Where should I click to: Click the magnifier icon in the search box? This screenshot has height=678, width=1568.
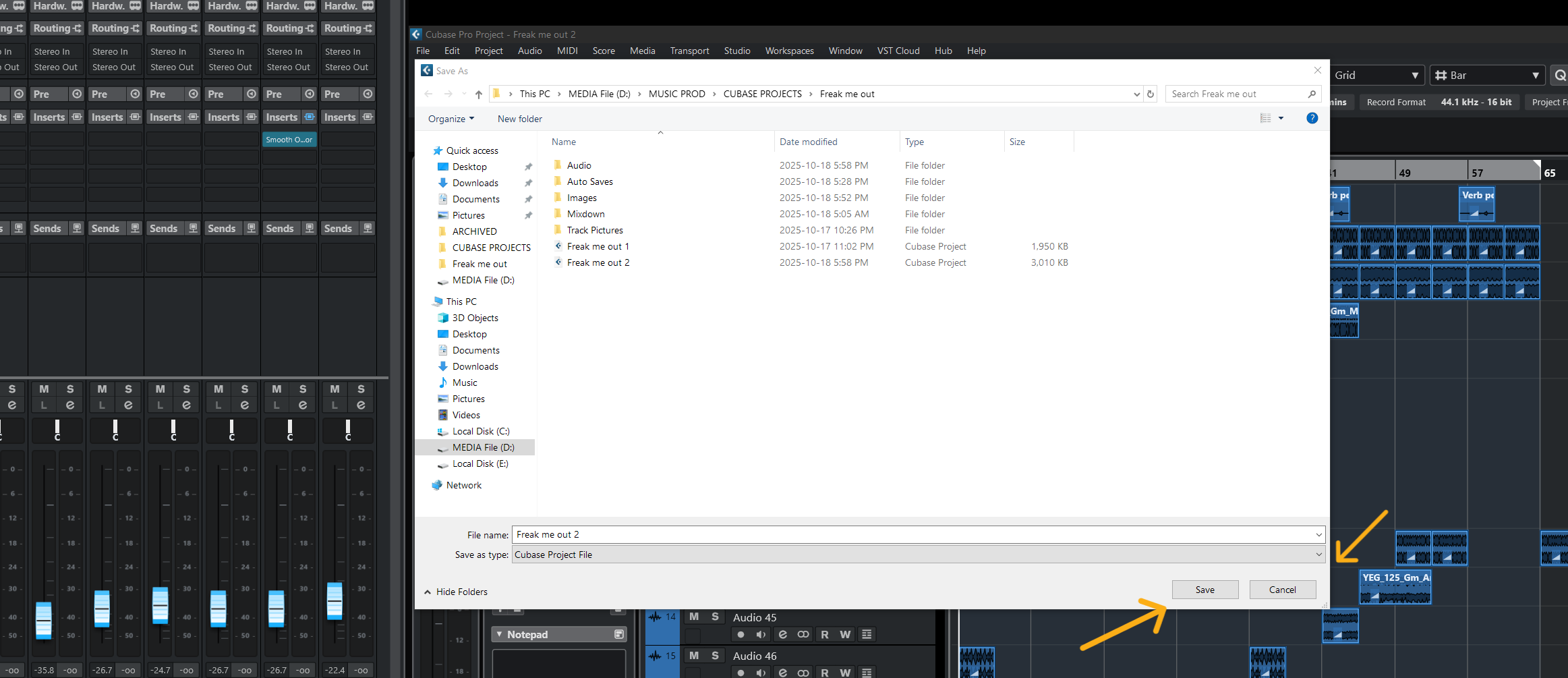click(1312, 94)
